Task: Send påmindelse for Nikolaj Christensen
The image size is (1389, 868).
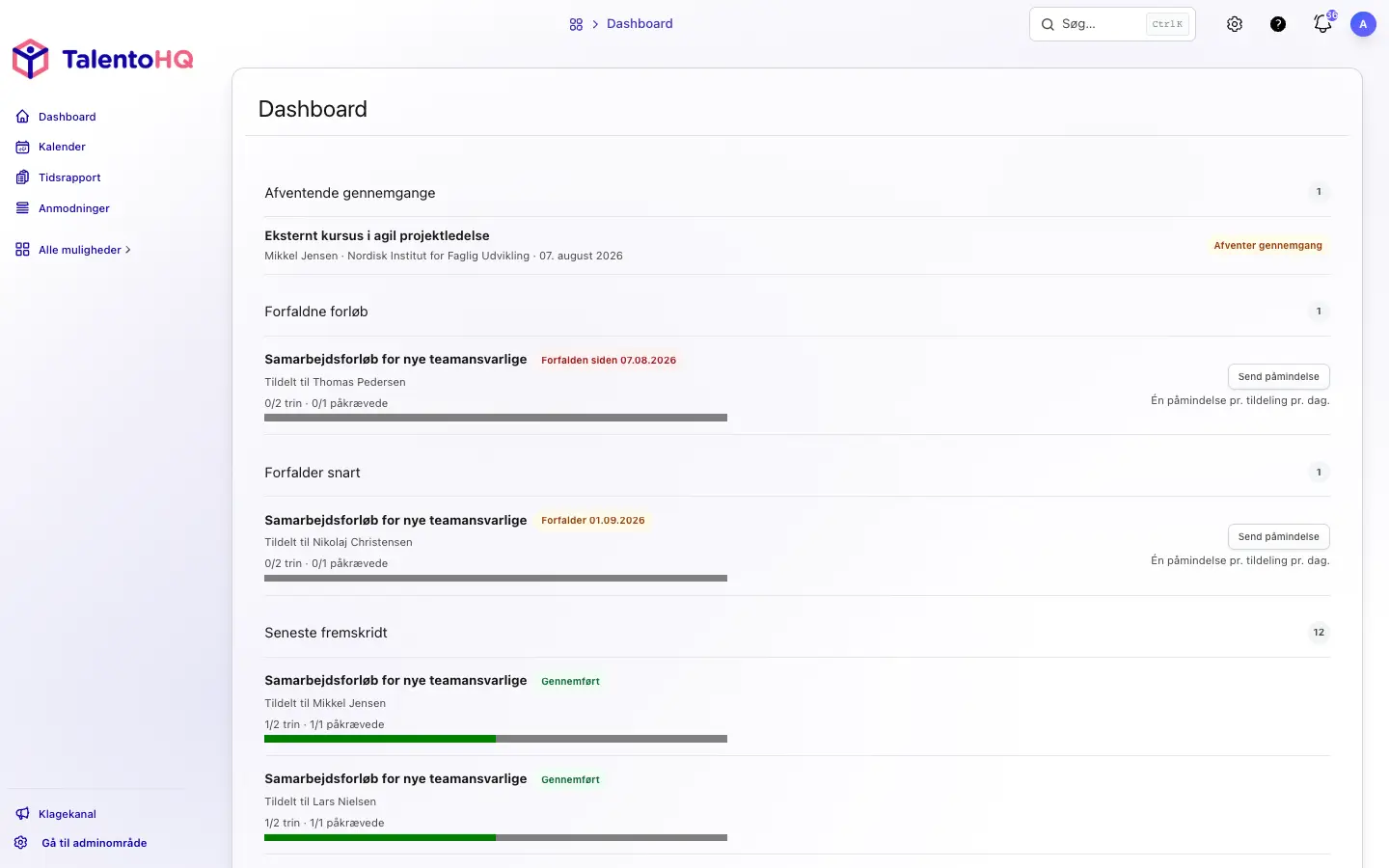Action: click(x=1279, y=536)
